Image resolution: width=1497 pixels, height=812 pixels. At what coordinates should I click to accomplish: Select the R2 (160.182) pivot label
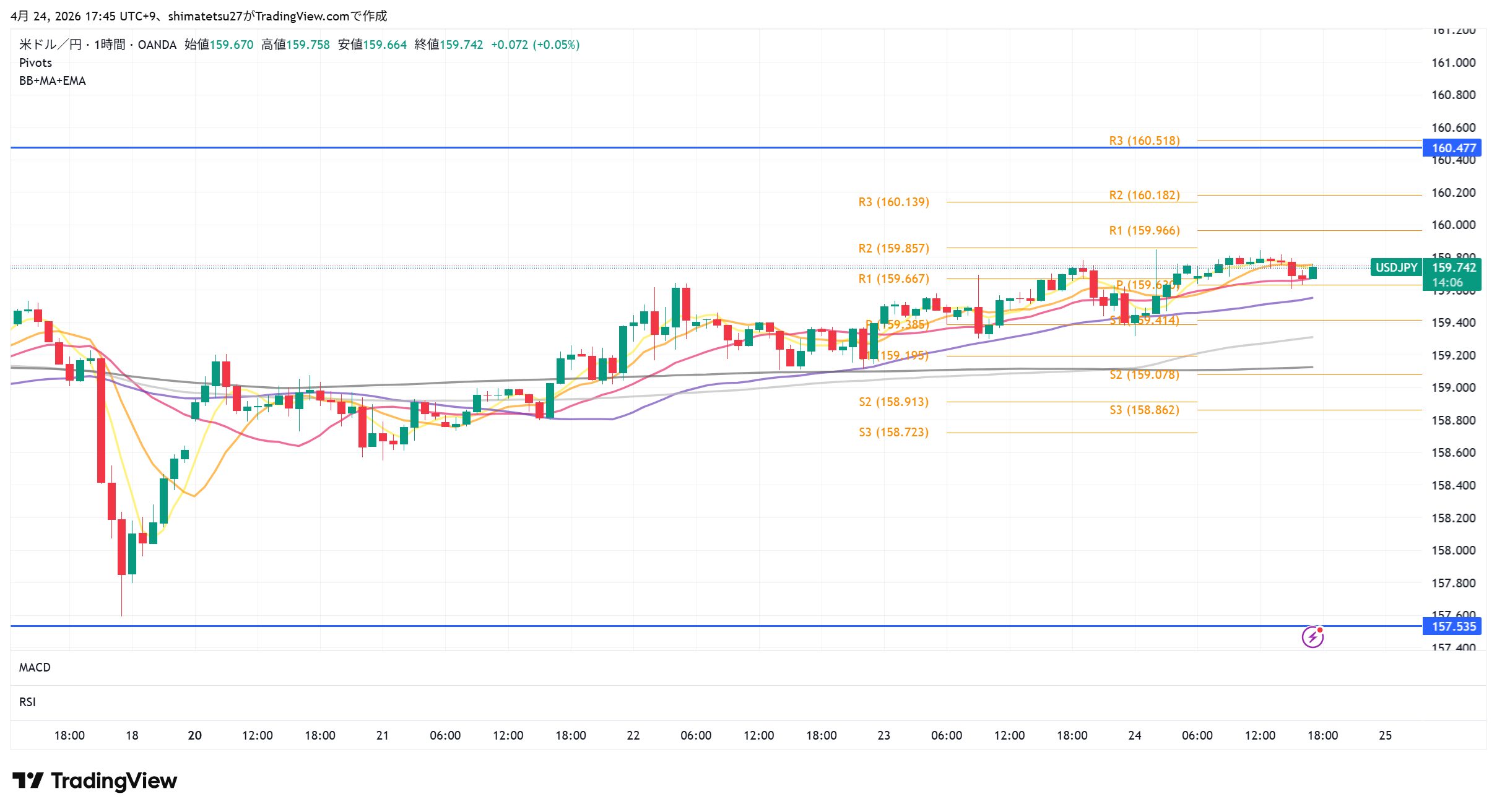pyautogui.click(x=1144, y=195)
